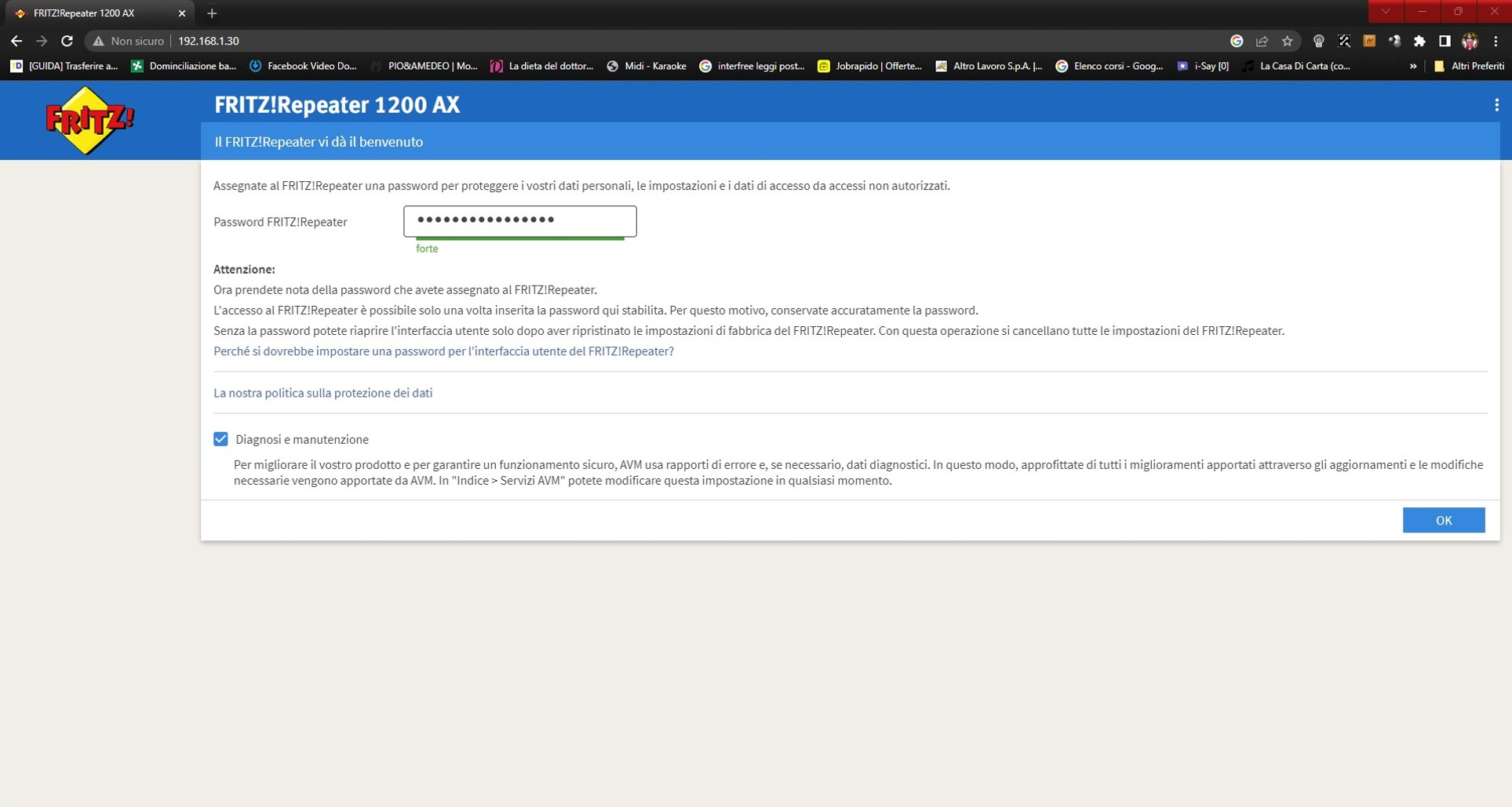
Task: Reload the current page
Action: 67,41
